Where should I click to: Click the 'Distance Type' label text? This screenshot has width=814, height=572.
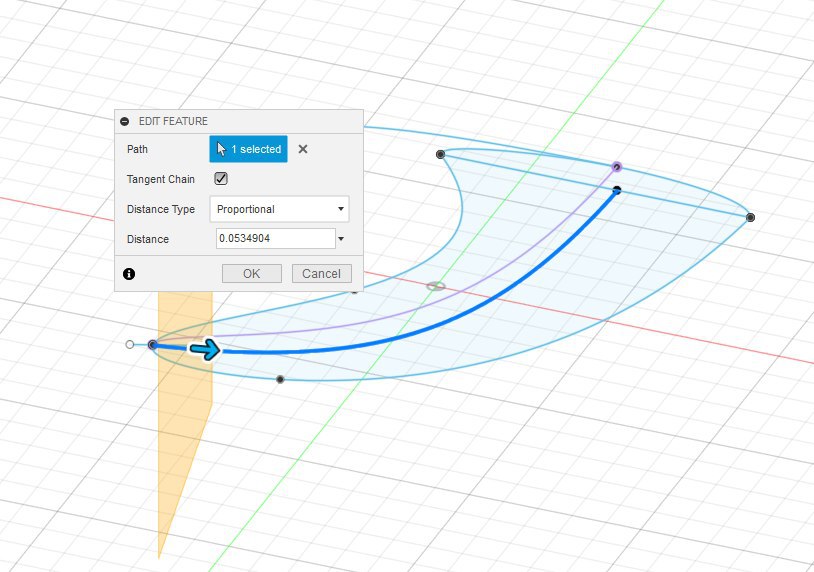pyautogui.click(x=161, y=209)
